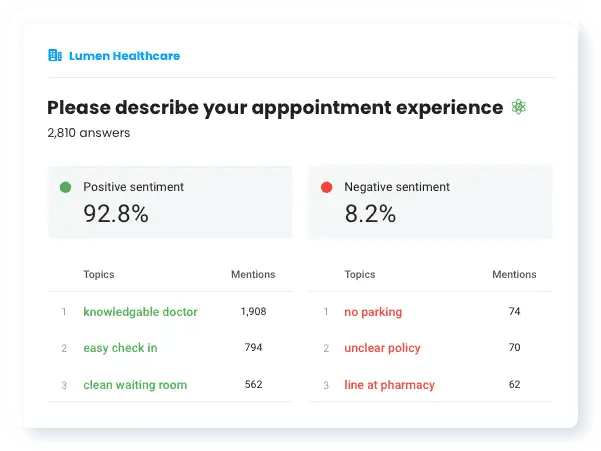Click the 2,810 answers count
Viewport: 601px width, 451px height.
point(88,132)
